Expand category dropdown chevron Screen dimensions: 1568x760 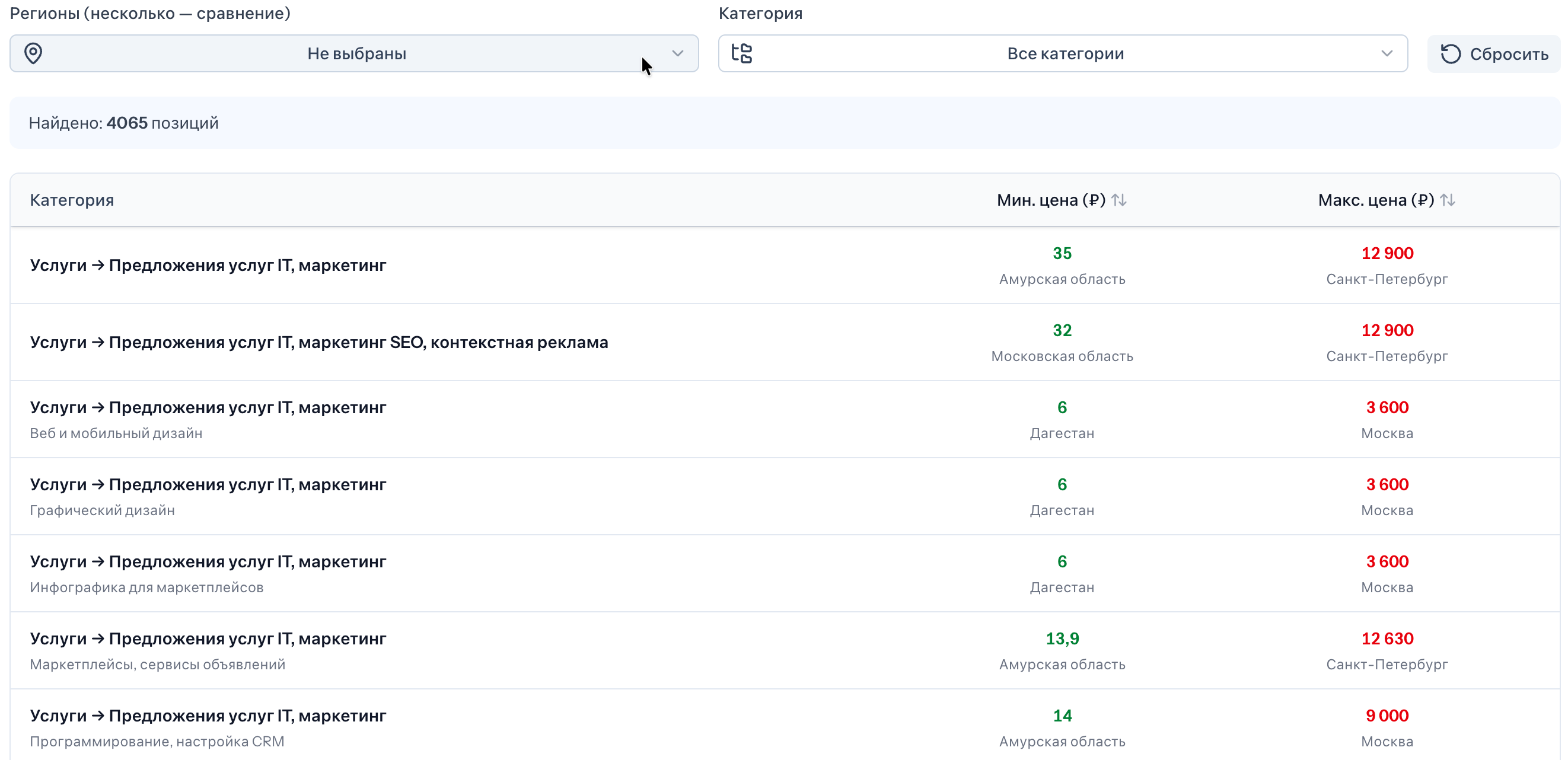[1387, 53]
